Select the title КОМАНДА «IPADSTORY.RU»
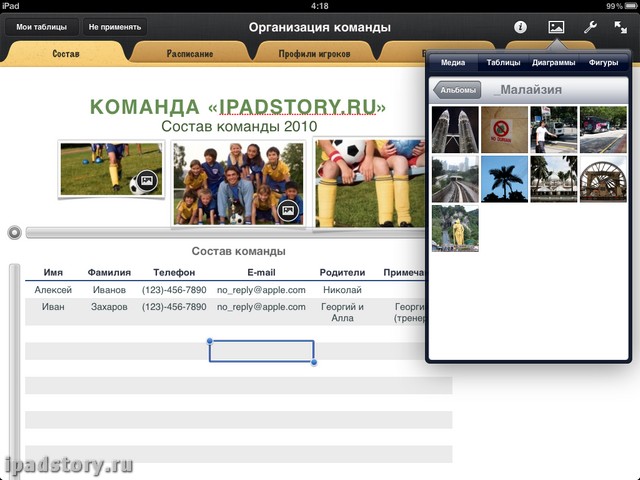 tap(238, 107)
